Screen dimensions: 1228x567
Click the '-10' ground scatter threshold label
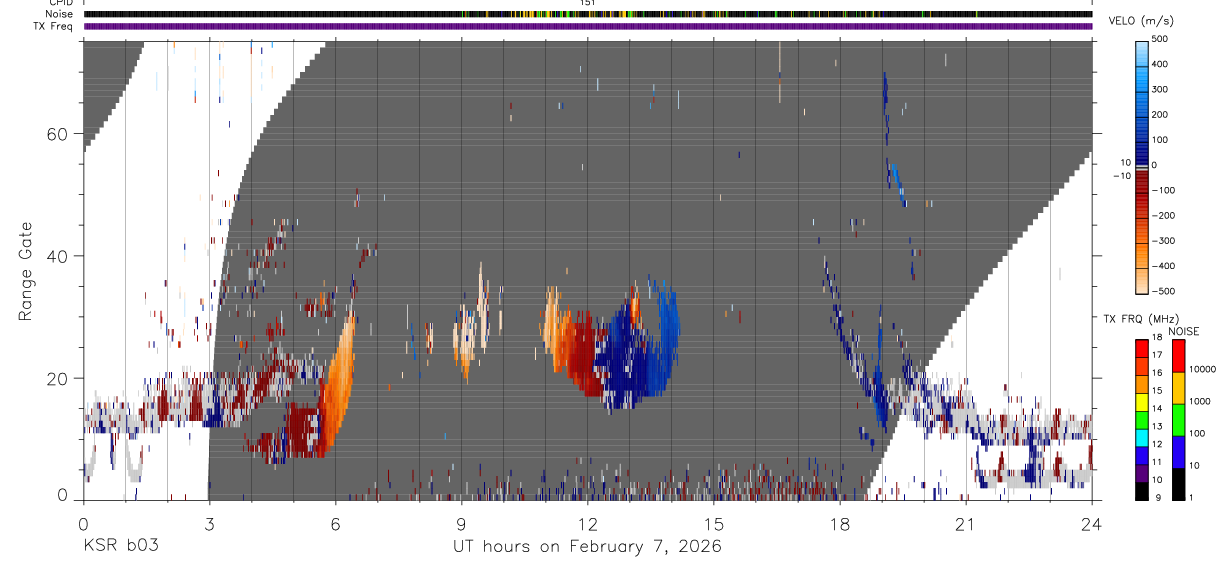pos(1121,176)
